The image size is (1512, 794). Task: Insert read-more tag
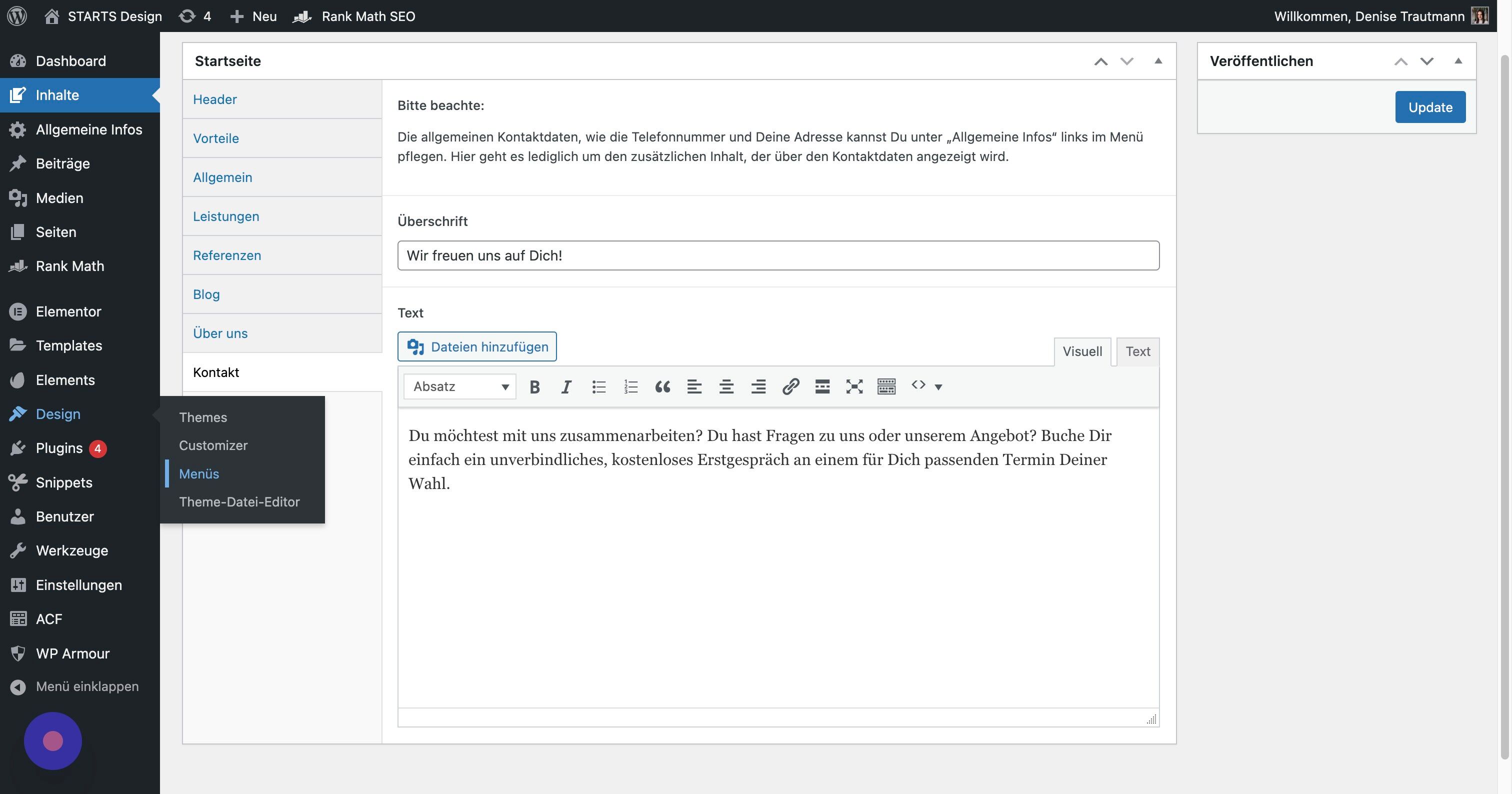[822, 386]
